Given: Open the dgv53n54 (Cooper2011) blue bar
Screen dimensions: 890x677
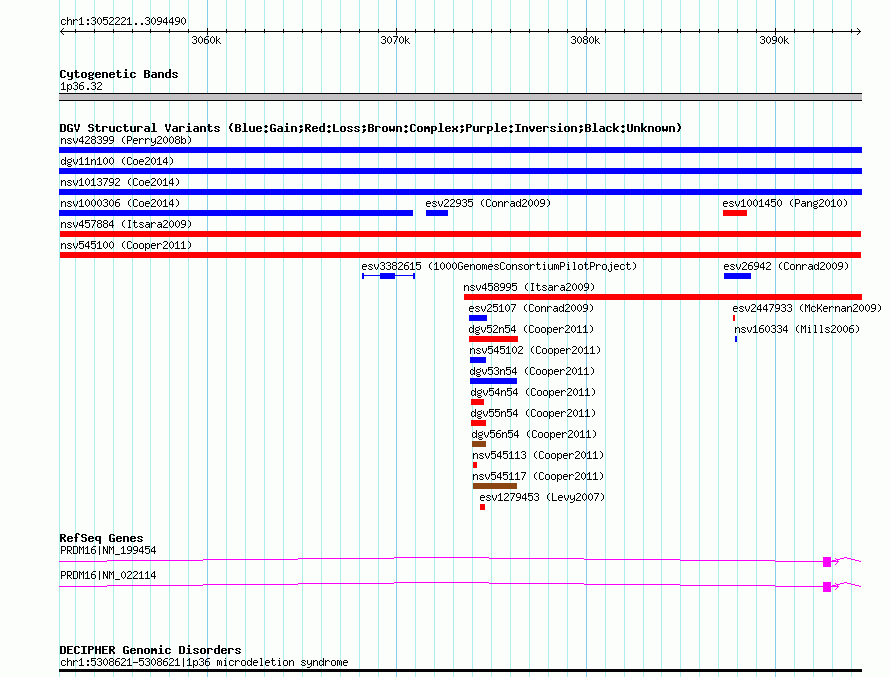Looking at the screenshot, I should pyautogui.click(x=493, y=381).
